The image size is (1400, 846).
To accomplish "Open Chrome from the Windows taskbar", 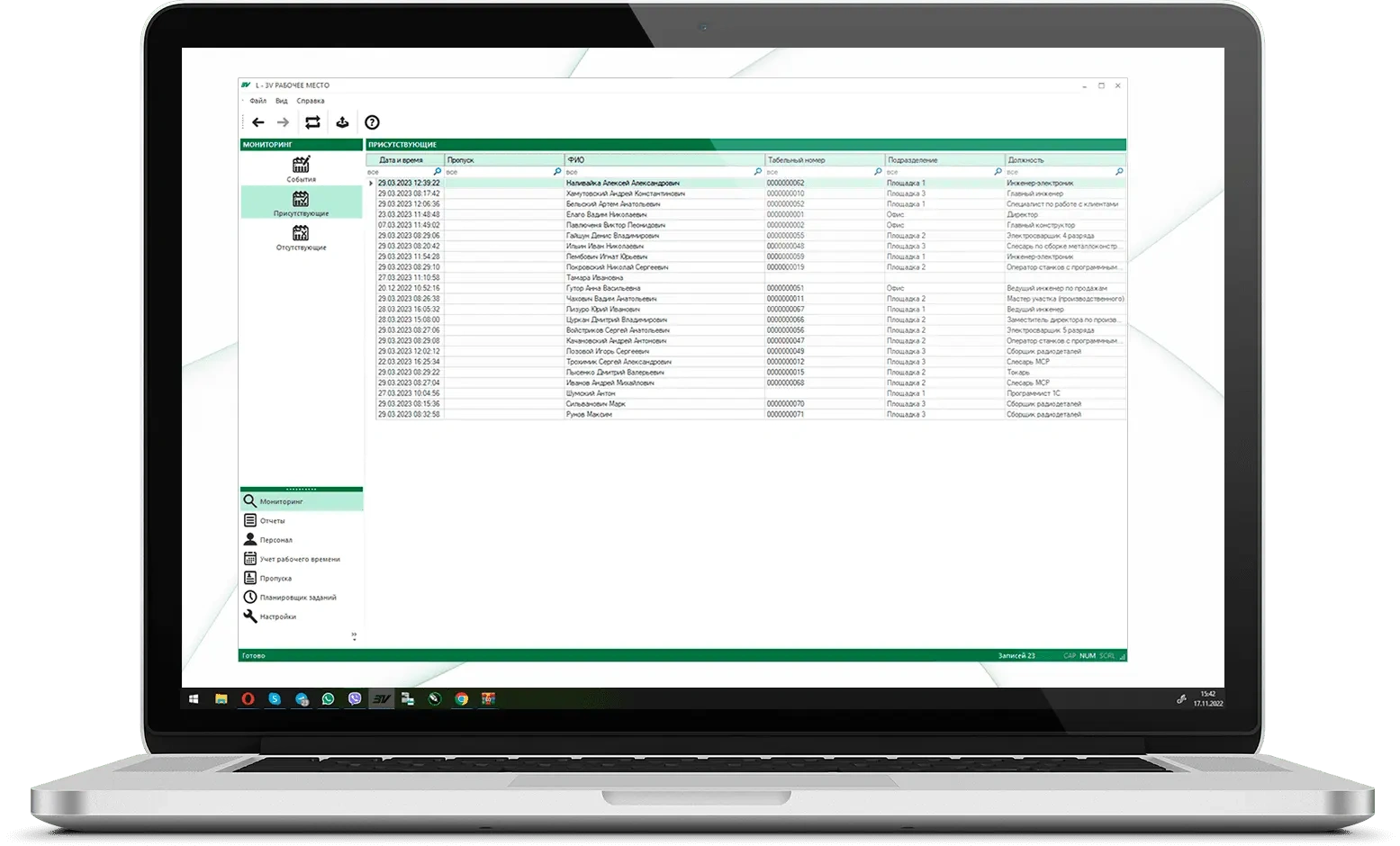I will pyautogui.click(x=461, y=698).
